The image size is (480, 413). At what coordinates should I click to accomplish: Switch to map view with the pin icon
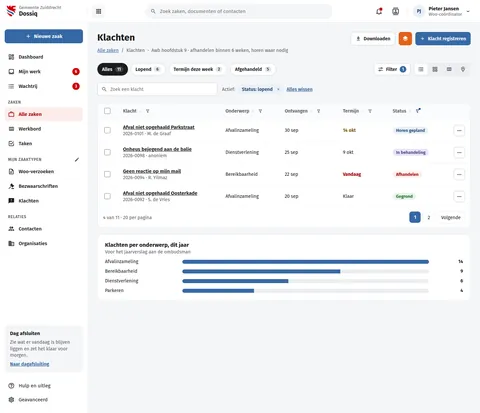click(463, 69)
